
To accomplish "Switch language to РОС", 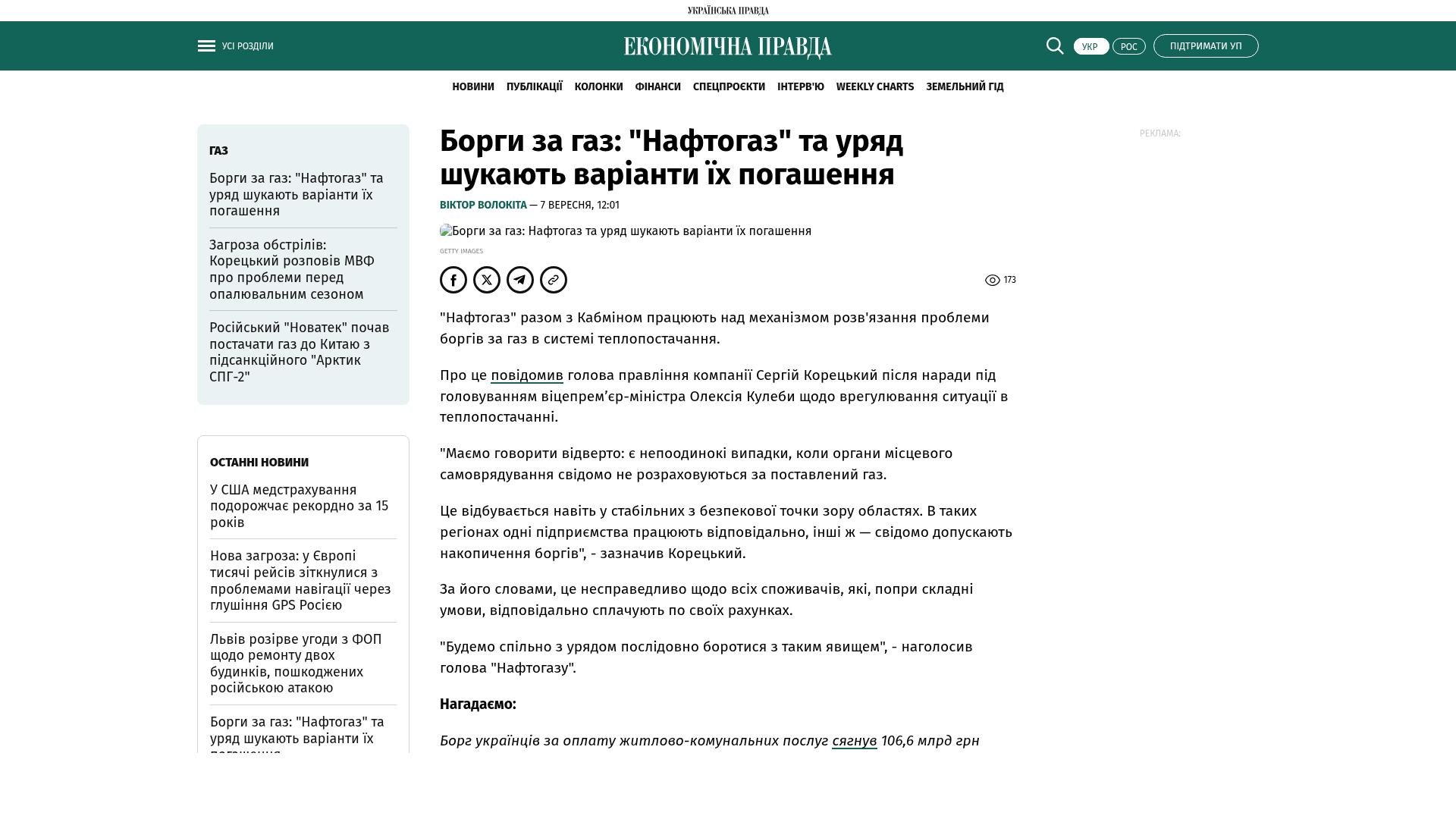I will click(1128, 47).
